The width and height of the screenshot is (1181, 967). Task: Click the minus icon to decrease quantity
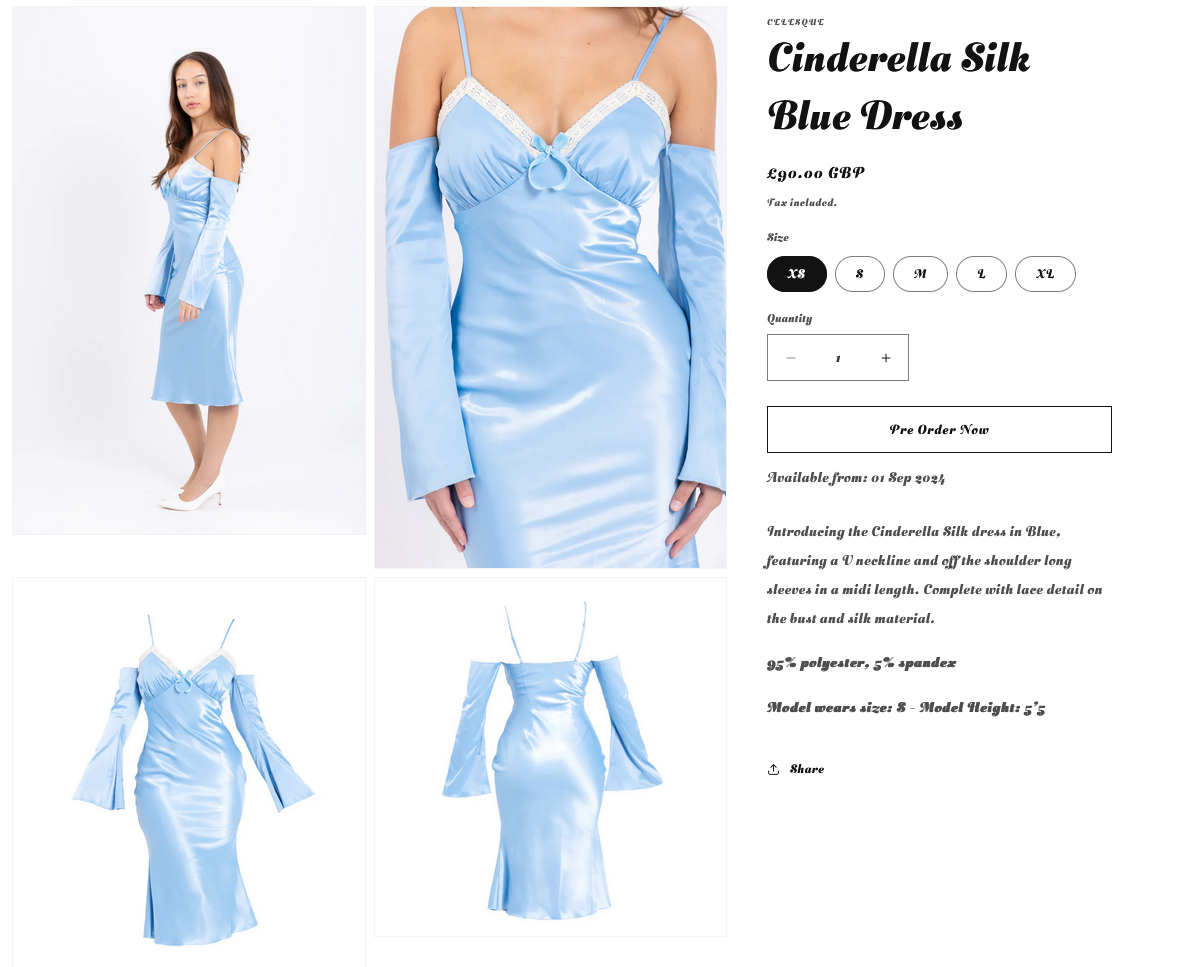click(x=791, y=358)
